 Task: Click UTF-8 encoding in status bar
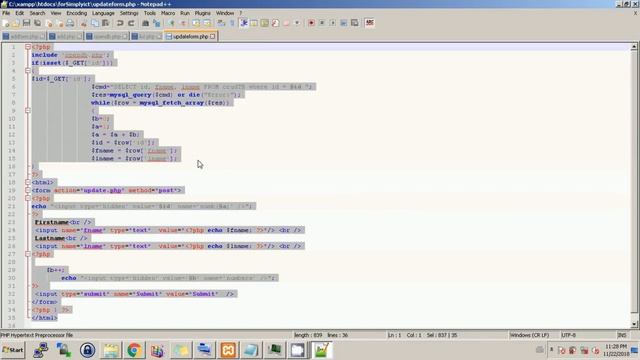click(x=568, y=335)
